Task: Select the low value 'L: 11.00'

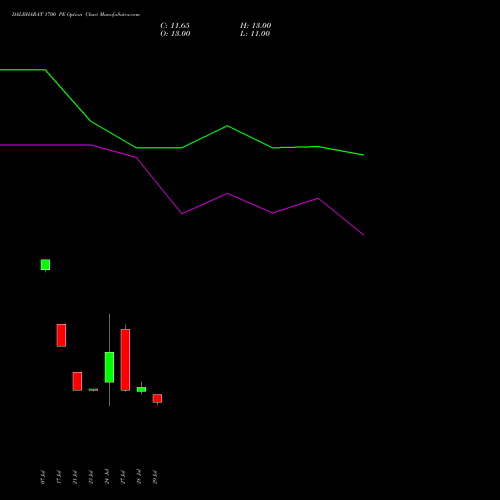Action: 255,34
